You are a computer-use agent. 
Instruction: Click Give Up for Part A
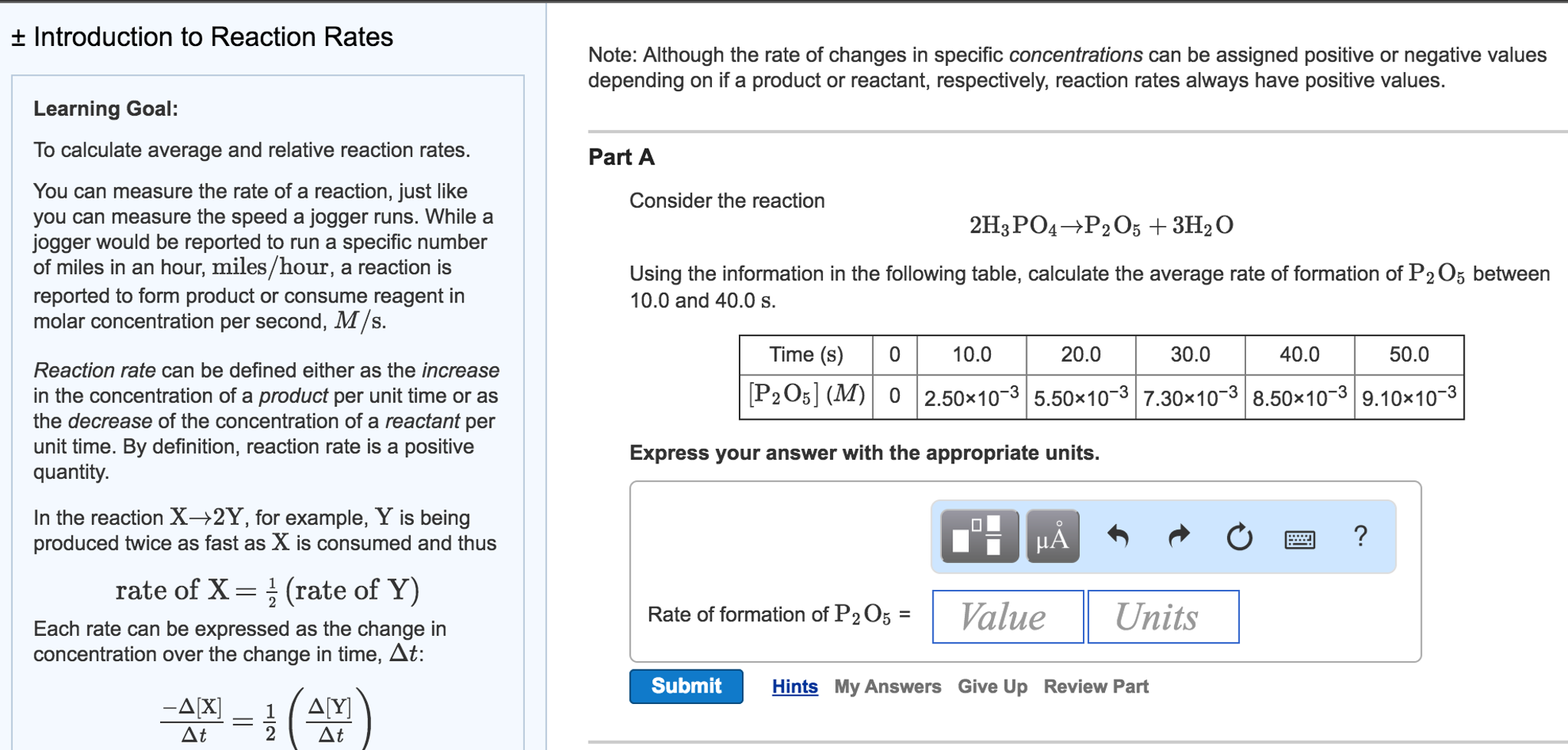(992, 686)
